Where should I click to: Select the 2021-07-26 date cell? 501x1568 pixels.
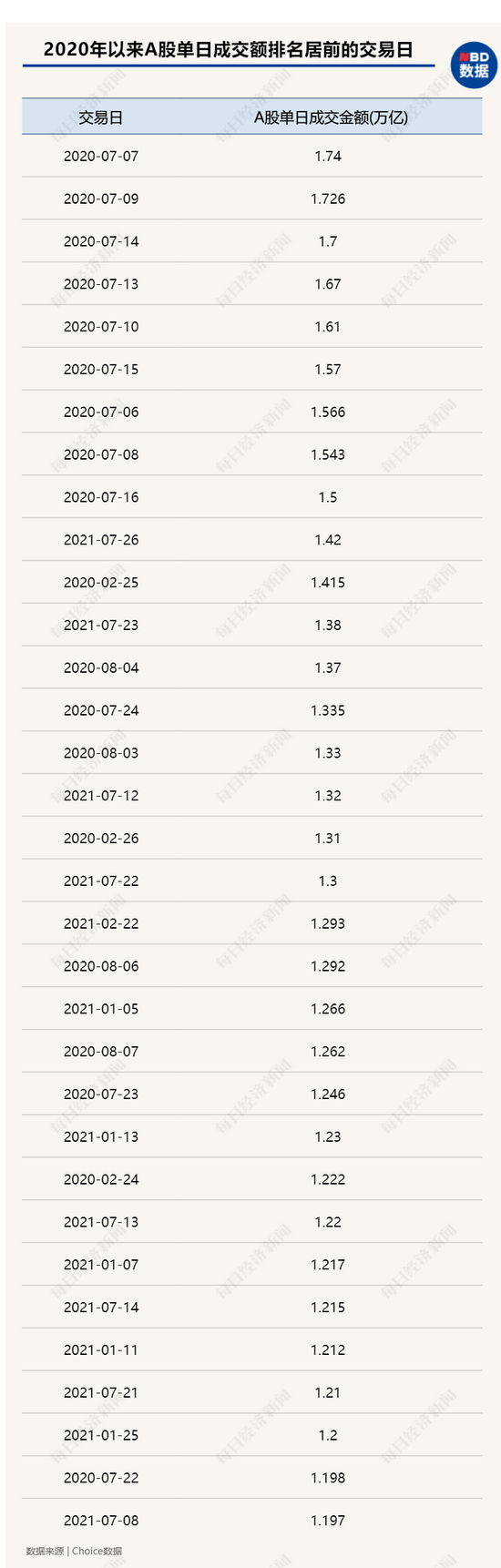click(101, 540)
